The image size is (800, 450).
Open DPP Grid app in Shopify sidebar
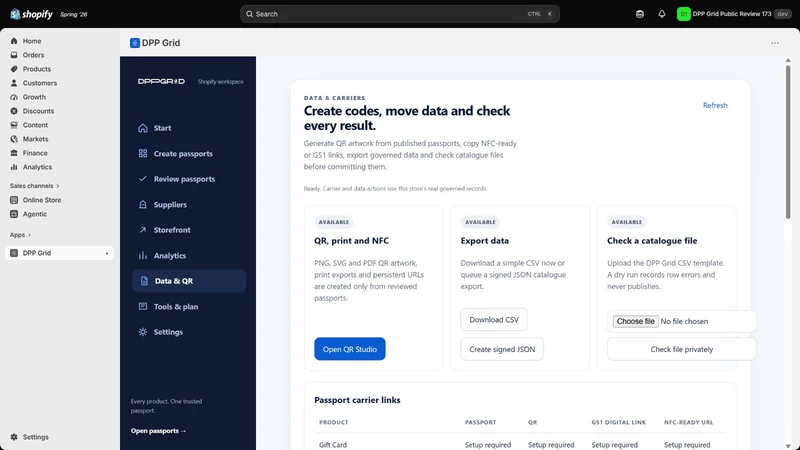59,253
